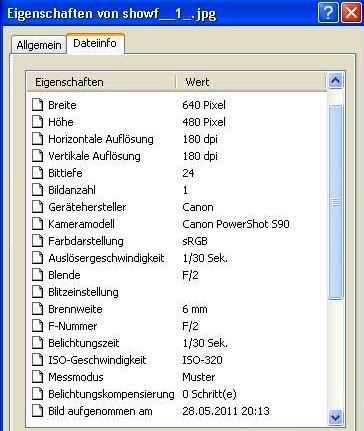Click the ISO-320 value

(202, 360)
